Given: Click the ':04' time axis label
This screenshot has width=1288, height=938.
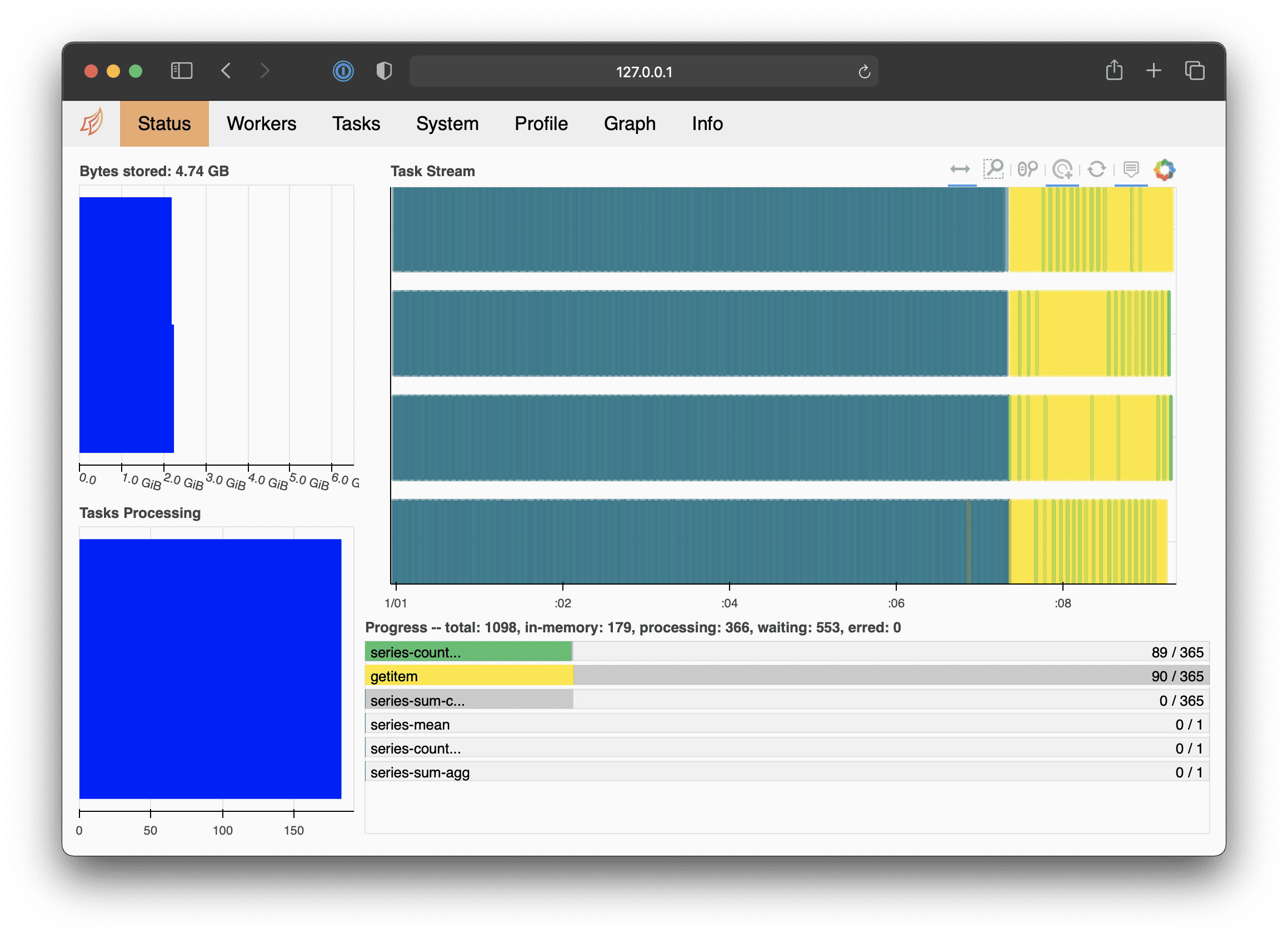Looking at the screenshot, I should click(x=729, y=603).
